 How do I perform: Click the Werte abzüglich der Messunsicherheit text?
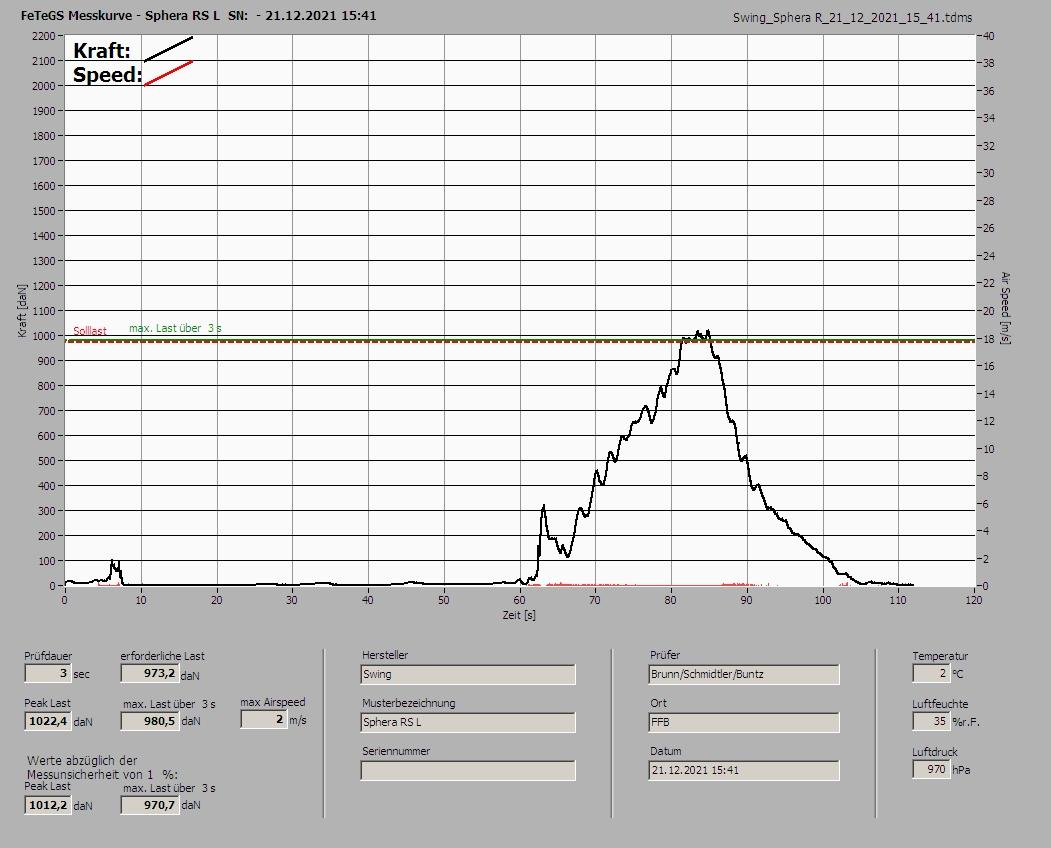click(x=102, y=768)
